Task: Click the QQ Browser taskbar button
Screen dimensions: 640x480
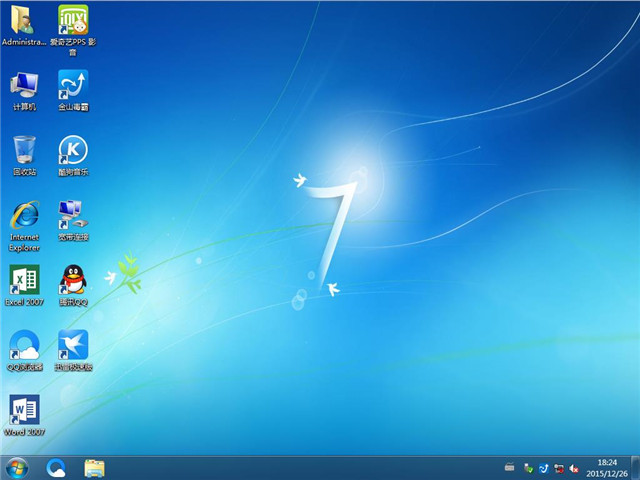Action: [x=56, y=468]
